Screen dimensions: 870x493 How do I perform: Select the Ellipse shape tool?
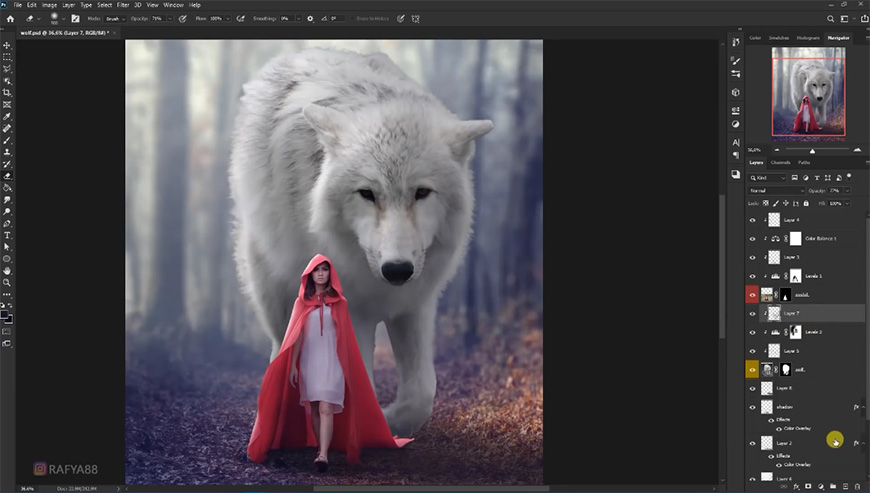coord(7,260)
